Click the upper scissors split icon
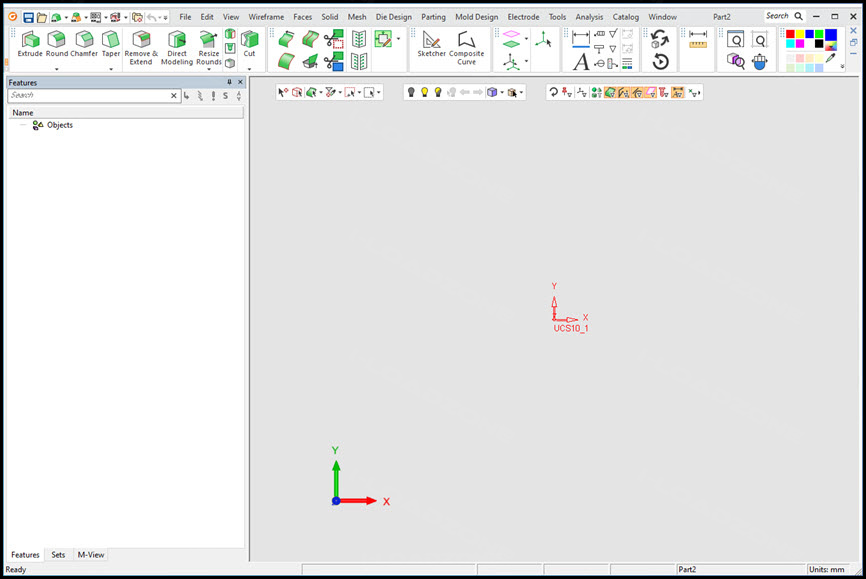The width and height of the screenshot is (866, 579). (334, 39)
